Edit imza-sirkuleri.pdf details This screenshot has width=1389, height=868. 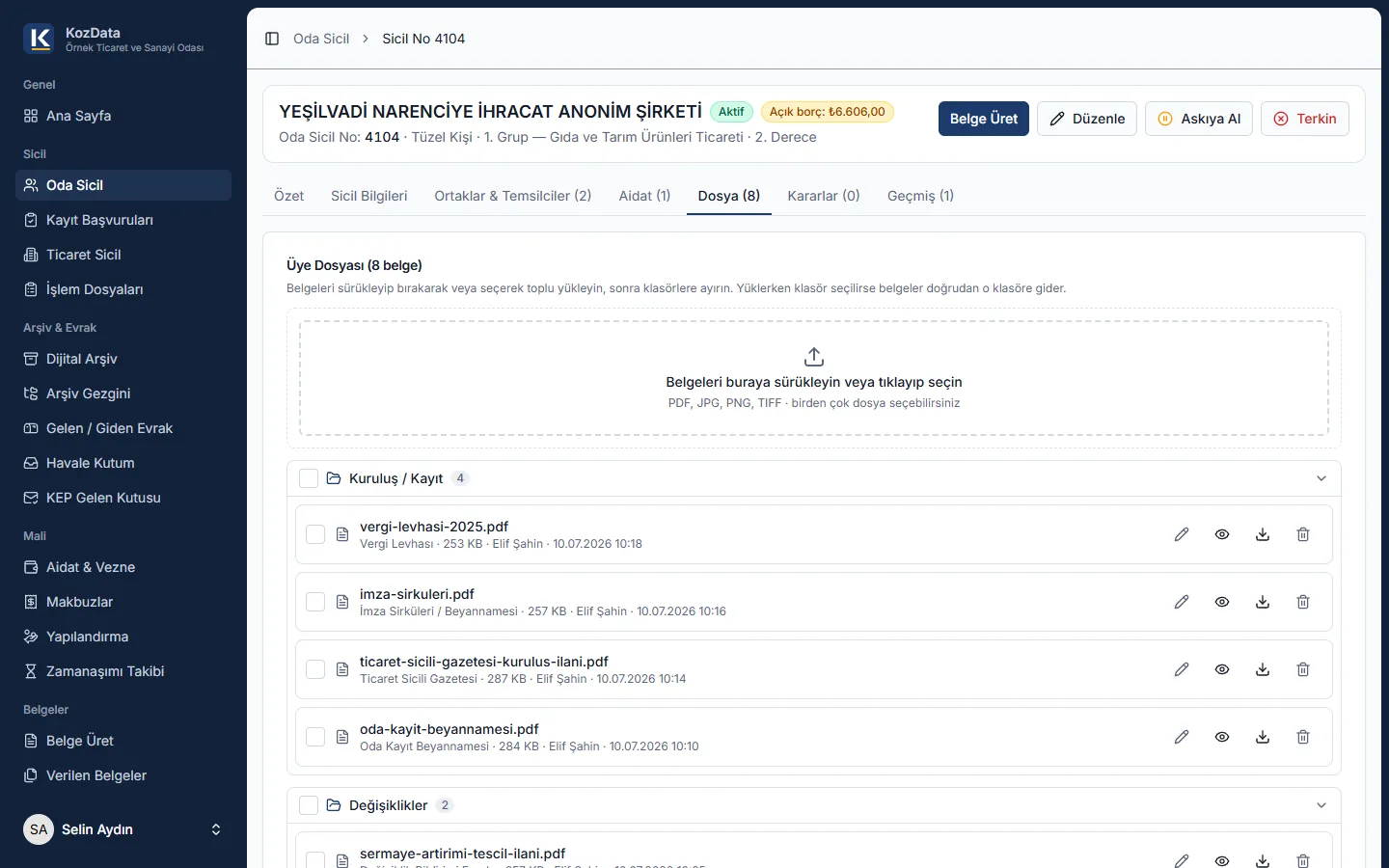click(1182, 602)
